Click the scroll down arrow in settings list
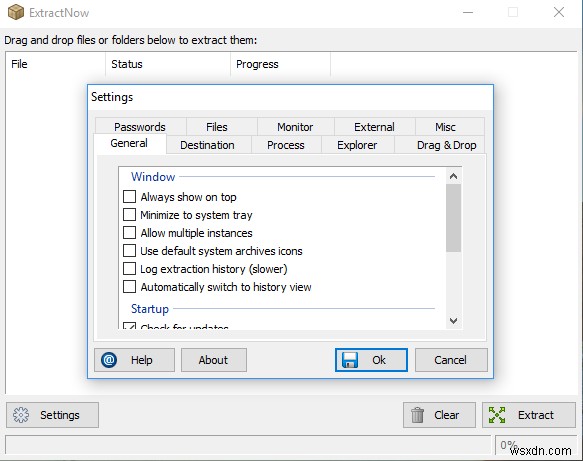 [453, 320]
